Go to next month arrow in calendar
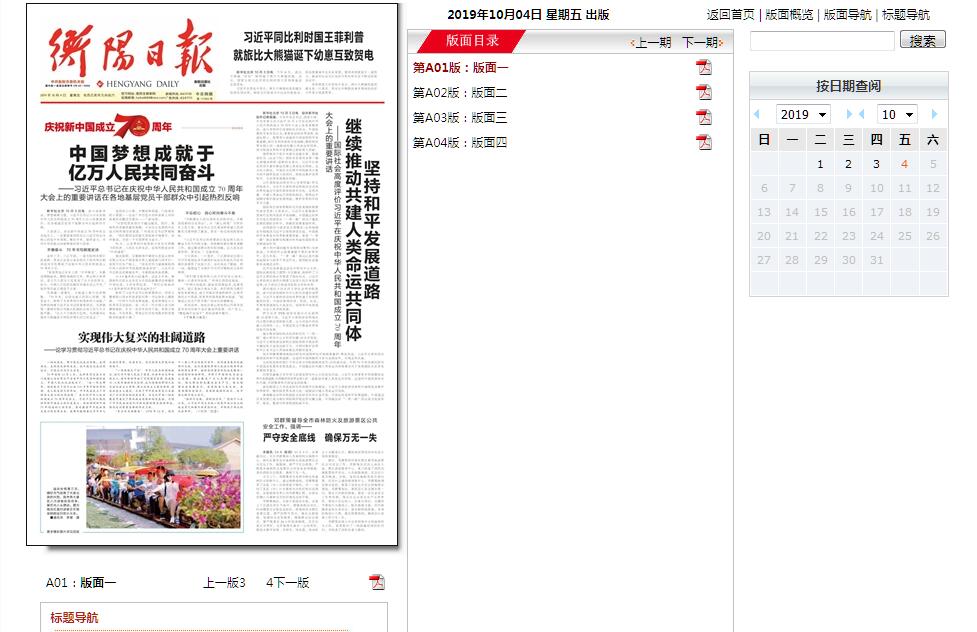The image size is (977, 632). tap(934, 114)
